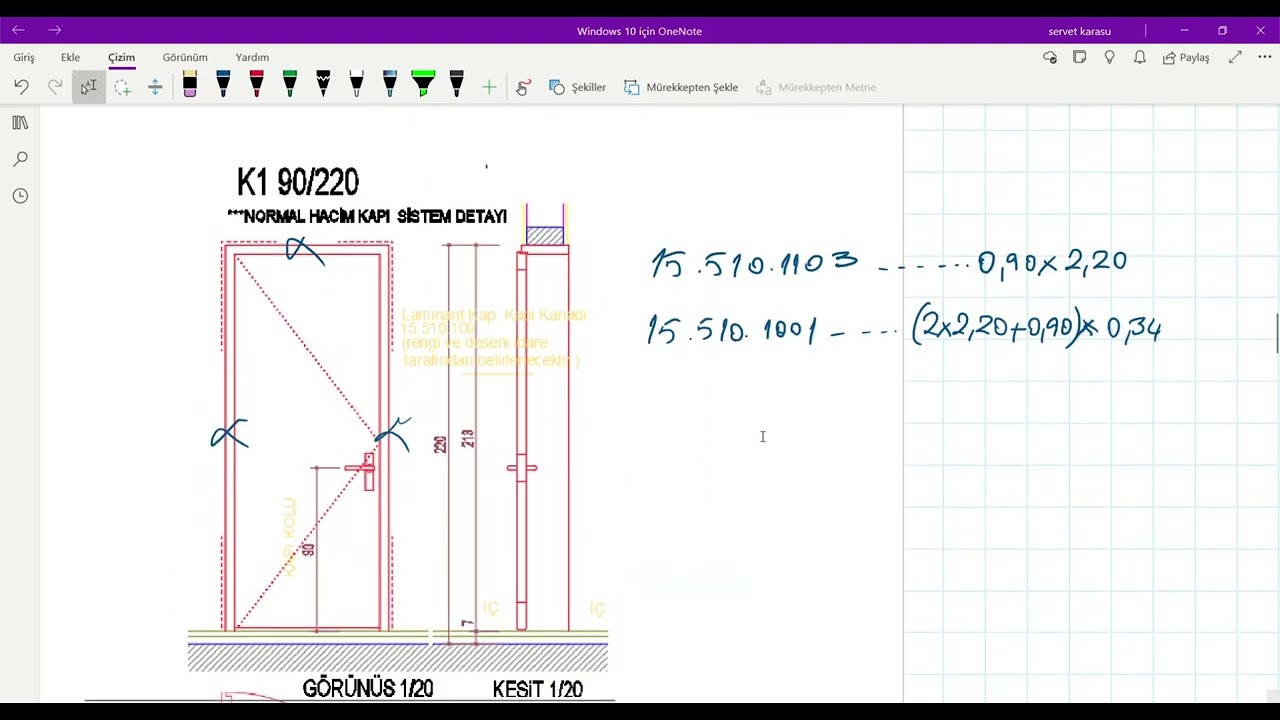Go back with title bar arrow
The width and height of the screenshot is (1280, 720).
pyautogui.click(x=18, y=31)
